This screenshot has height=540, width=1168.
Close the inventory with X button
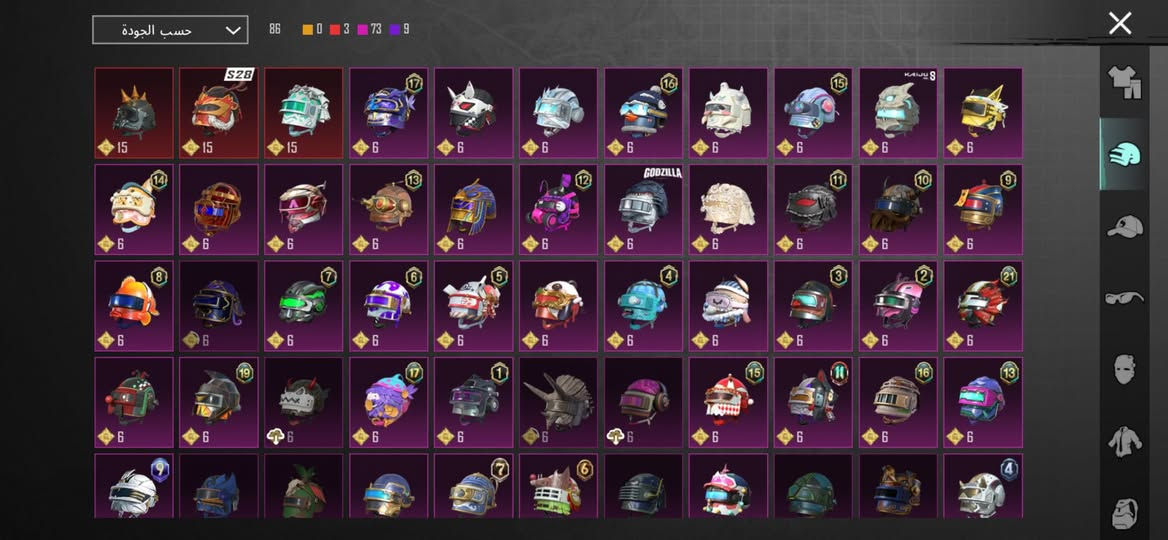tap(1120, 23)
